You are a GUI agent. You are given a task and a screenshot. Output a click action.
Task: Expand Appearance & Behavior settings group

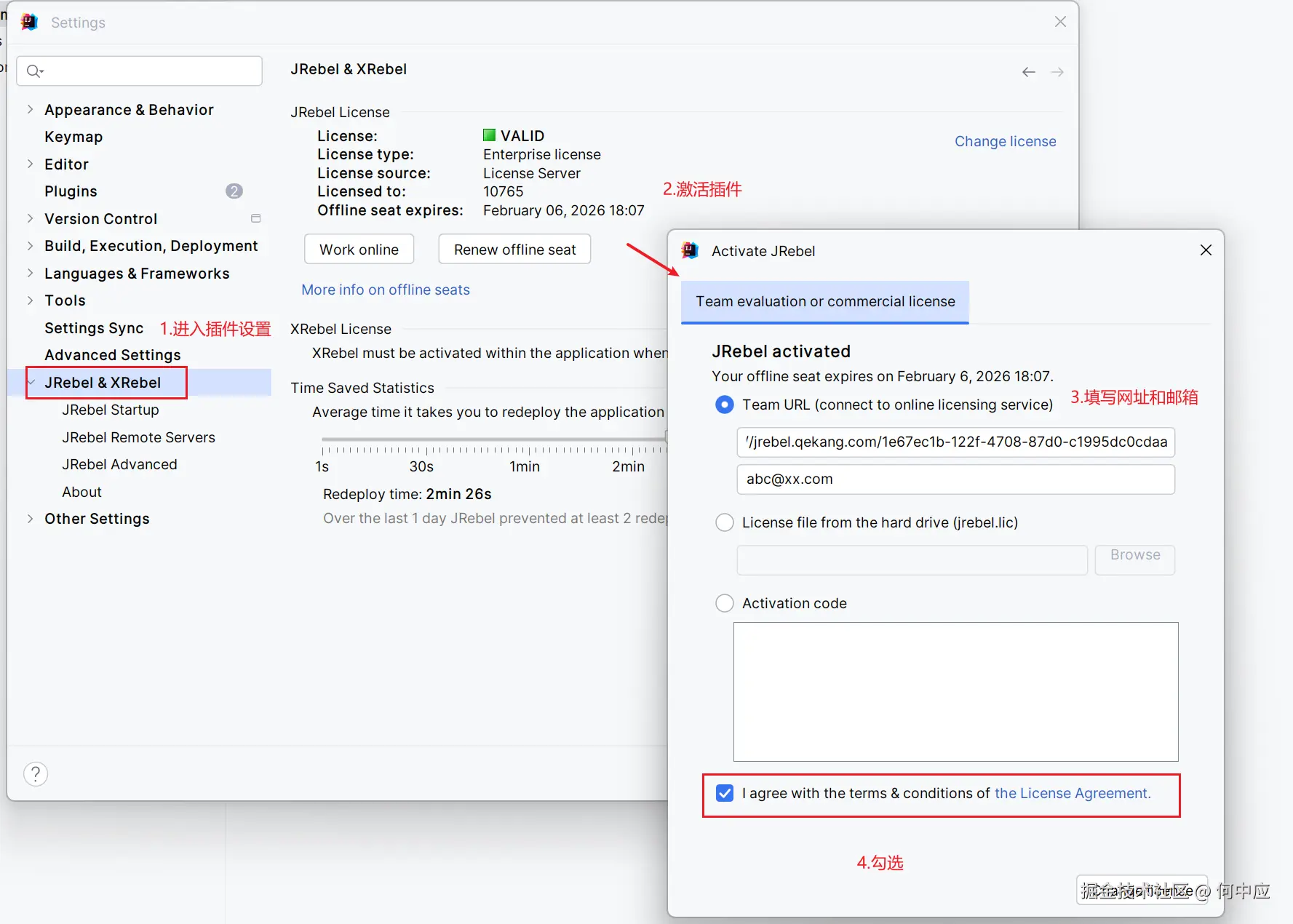(x=30, y=109)
